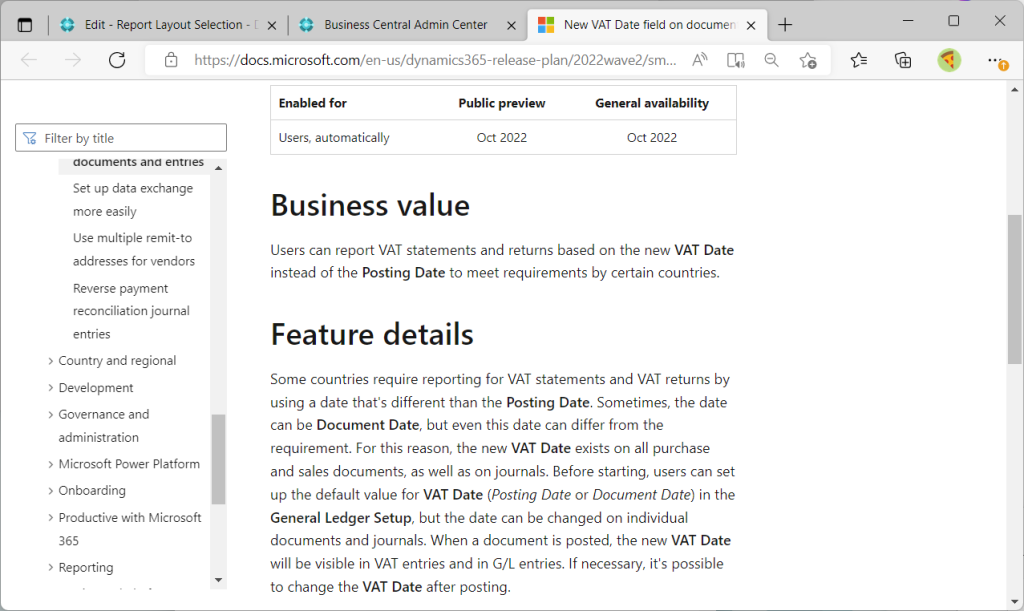Minimize the browser window

[908, 21]
